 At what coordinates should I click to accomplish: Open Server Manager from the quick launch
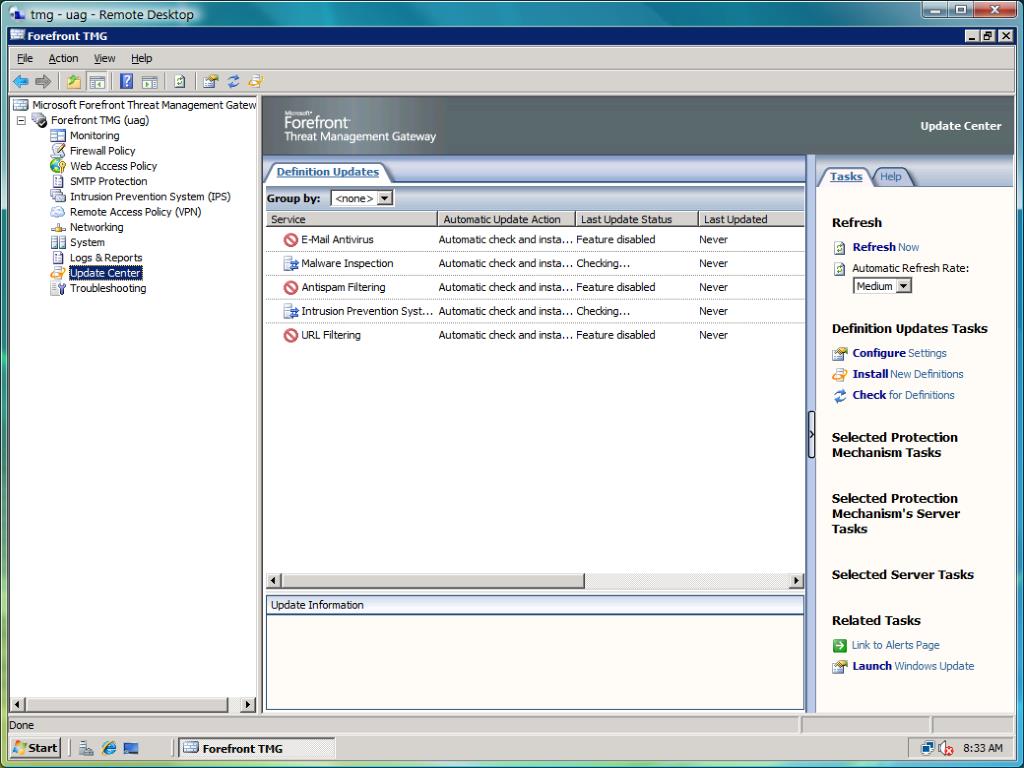(86, 748)
